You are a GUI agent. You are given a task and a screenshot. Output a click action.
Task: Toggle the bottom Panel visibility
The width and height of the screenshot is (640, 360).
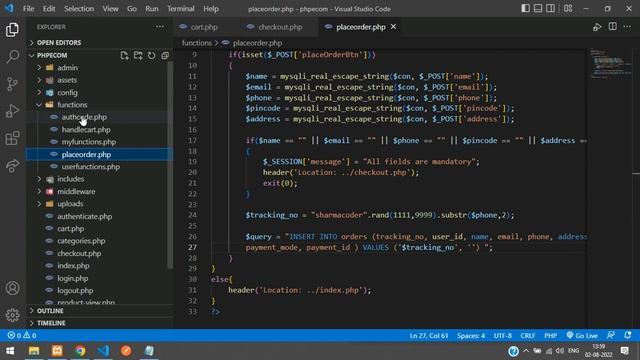pos(538,9)
